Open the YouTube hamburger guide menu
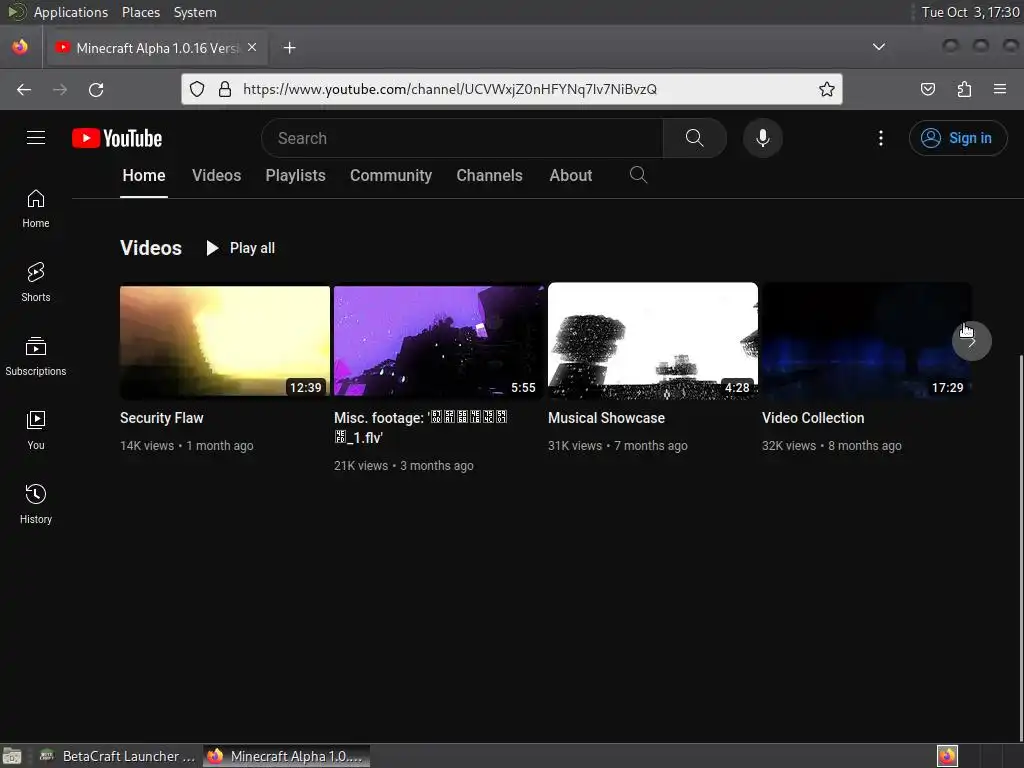This screenshot has width=1024, height=768. (36, 138)
